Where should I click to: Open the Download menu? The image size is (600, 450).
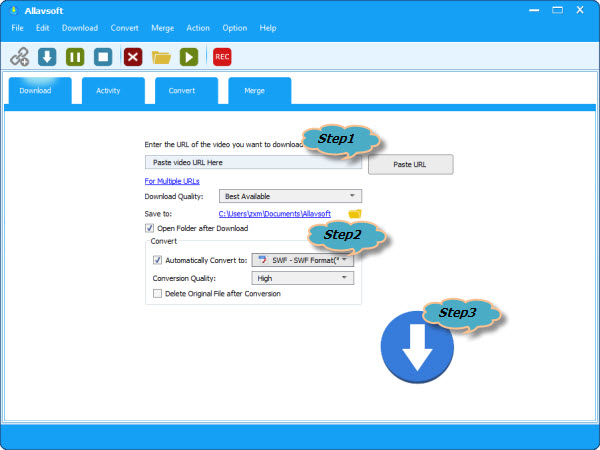point(80,28)
